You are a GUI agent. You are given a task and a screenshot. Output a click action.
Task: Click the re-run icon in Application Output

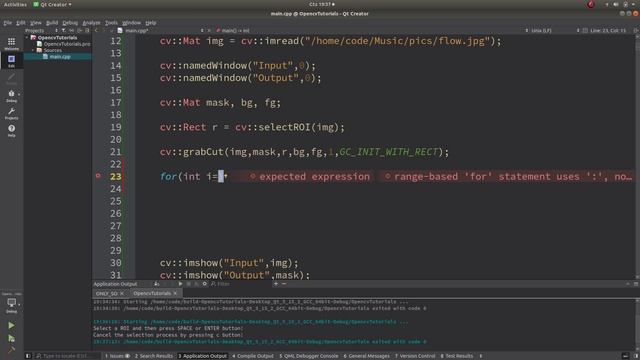180,284
